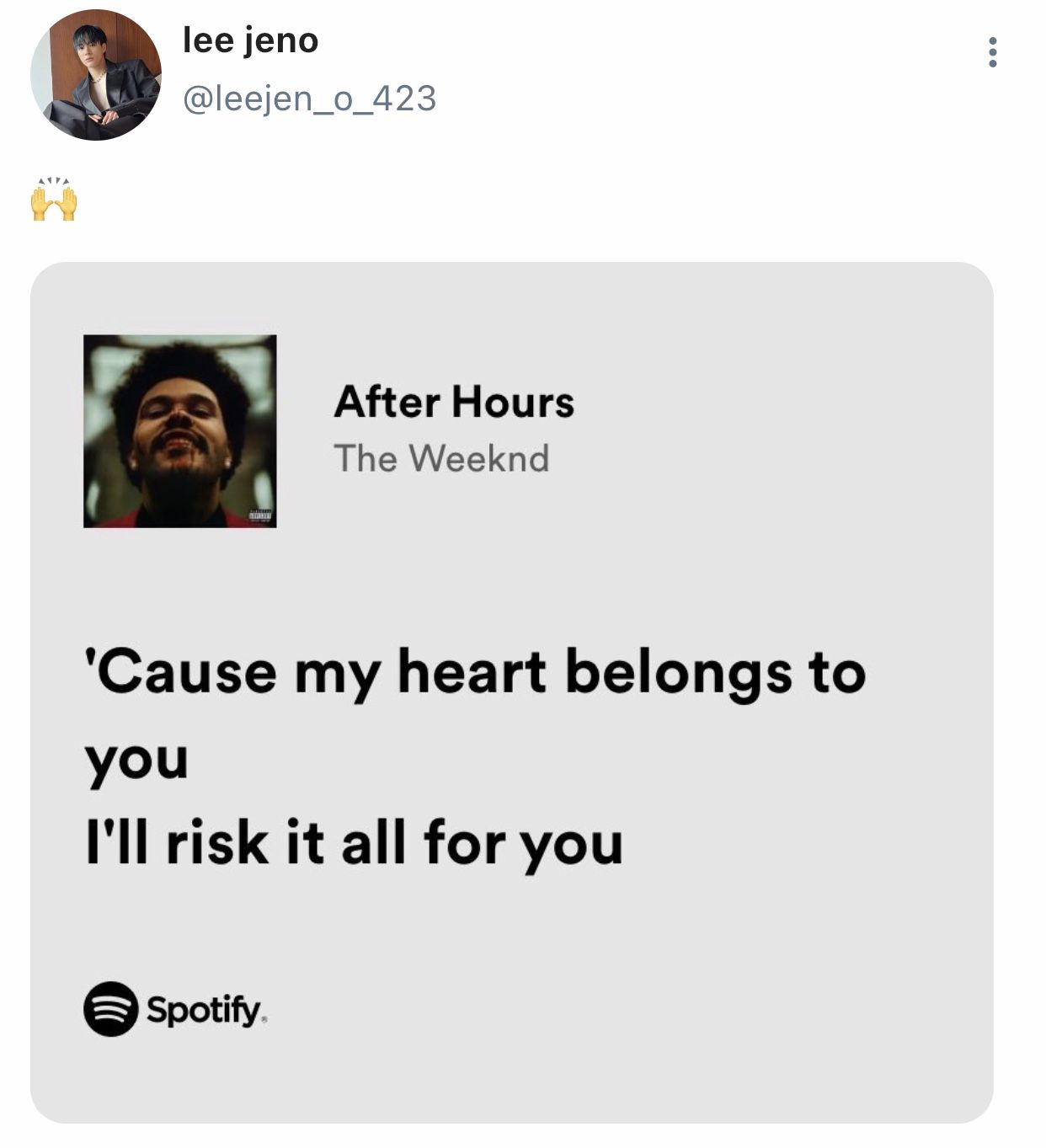The width and height of the screenshot is (1046, 1148).
Task: Click the word "Weeknd" in artist name
Action: point(479,459)
